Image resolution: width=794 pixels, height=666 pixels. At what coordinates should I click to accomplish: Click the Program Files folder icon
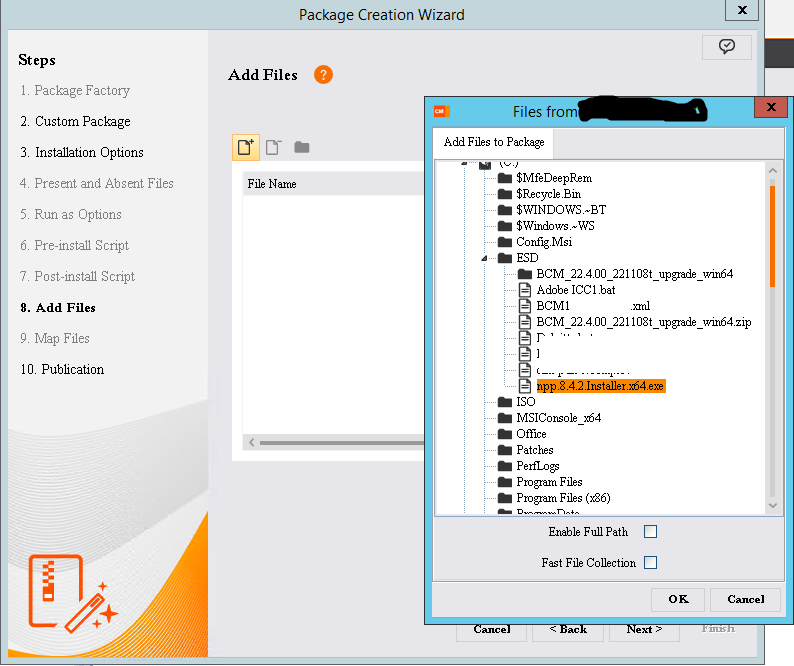505,482
